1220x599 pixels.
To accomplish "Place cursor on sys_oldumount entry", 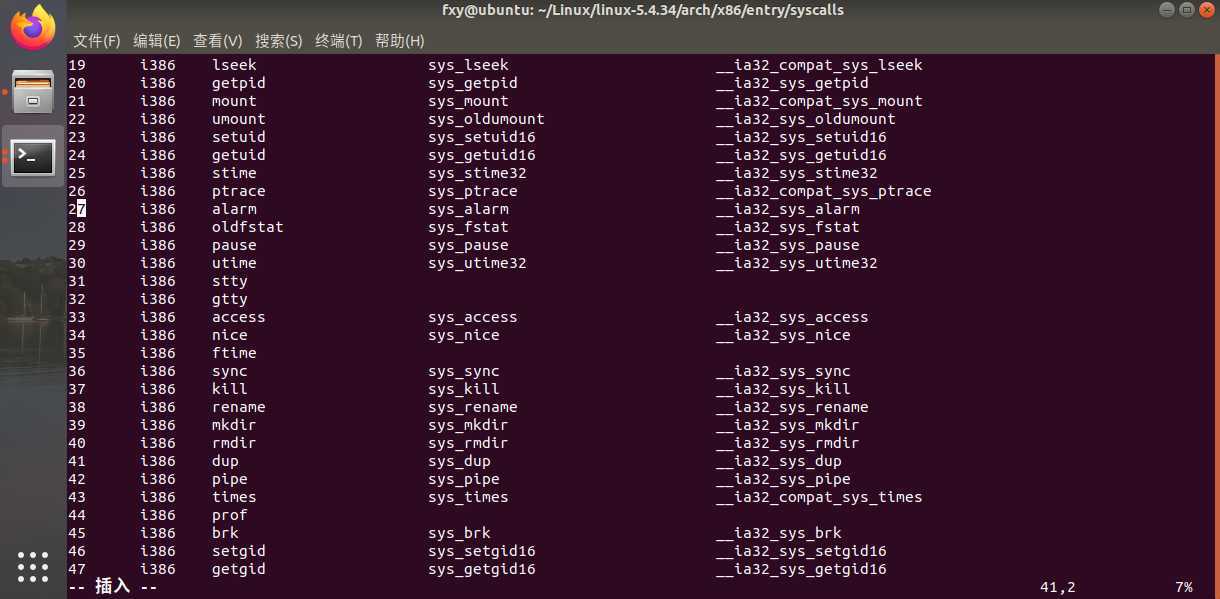I will (x=486, y=119).
